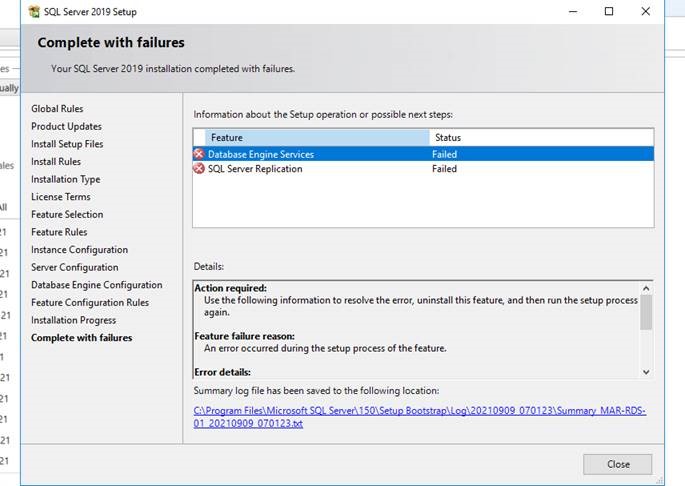Click the Details scrollbar up arrow
This screenshot has height=486, width=685.
646,288
